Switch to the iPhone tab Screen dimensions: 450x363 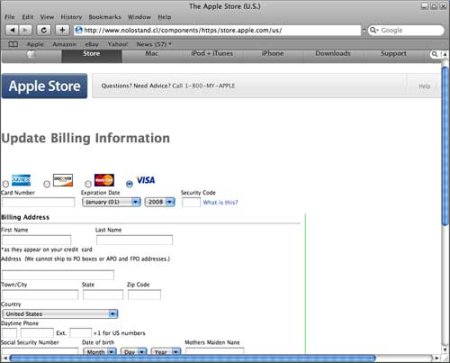[273, 55]
